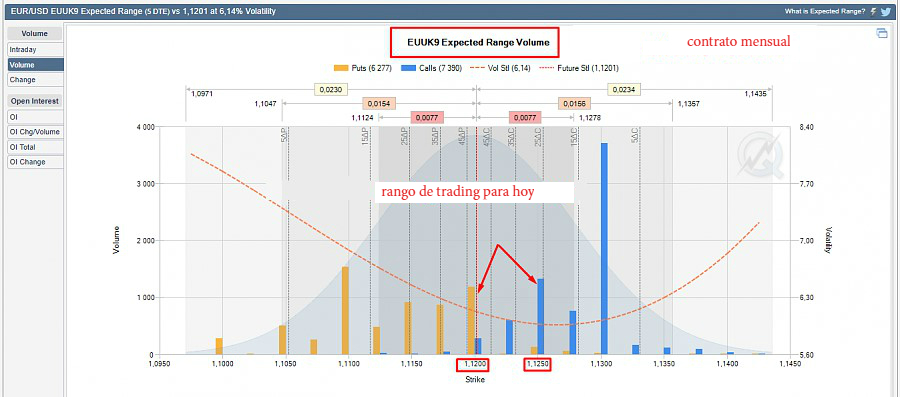Select the OI Total view
This screenshot has width=900, height=397.
[x=35, y=147]
